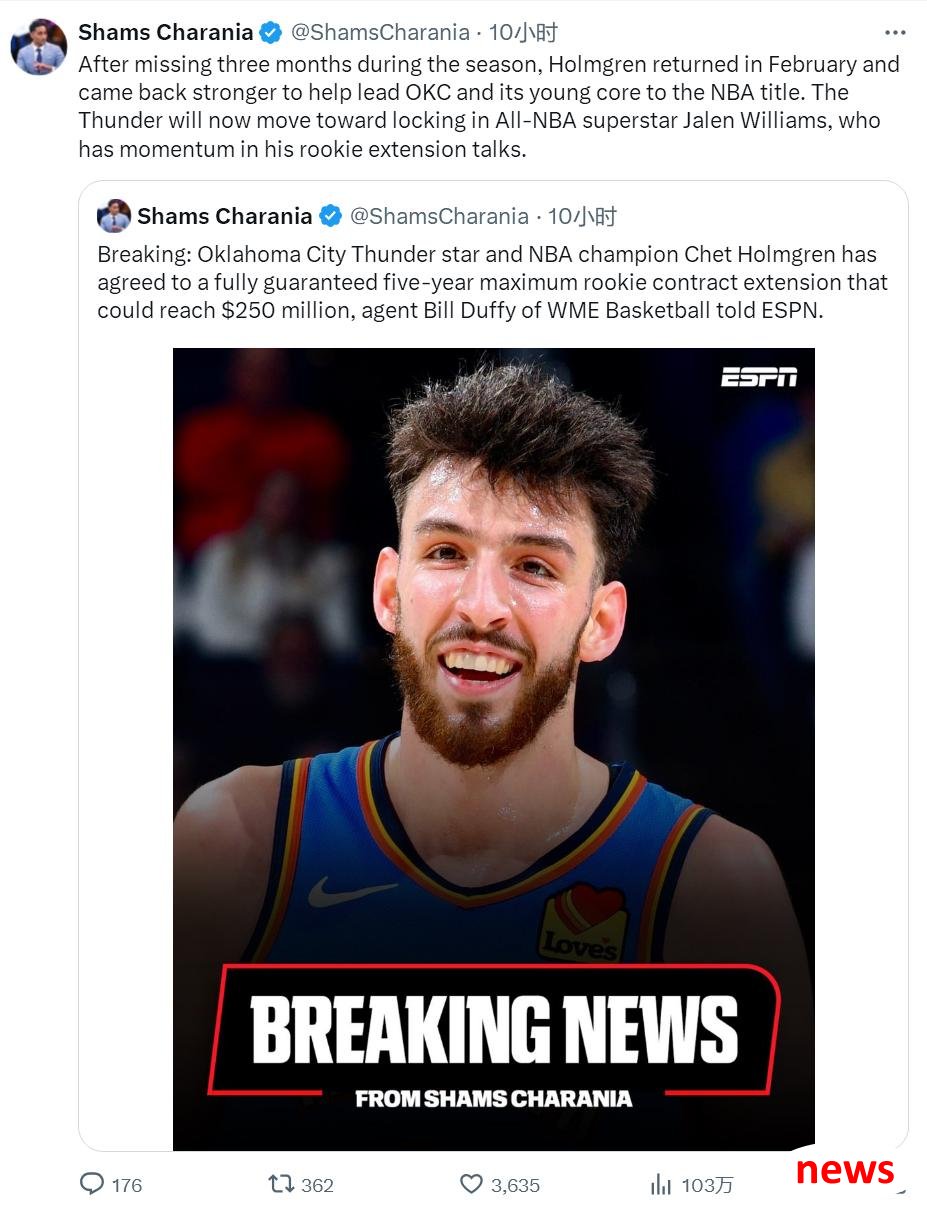Viewport: 927px width, 1206px height.
Task: Click the red news watermark label
Action: (x=845, y=1169)
